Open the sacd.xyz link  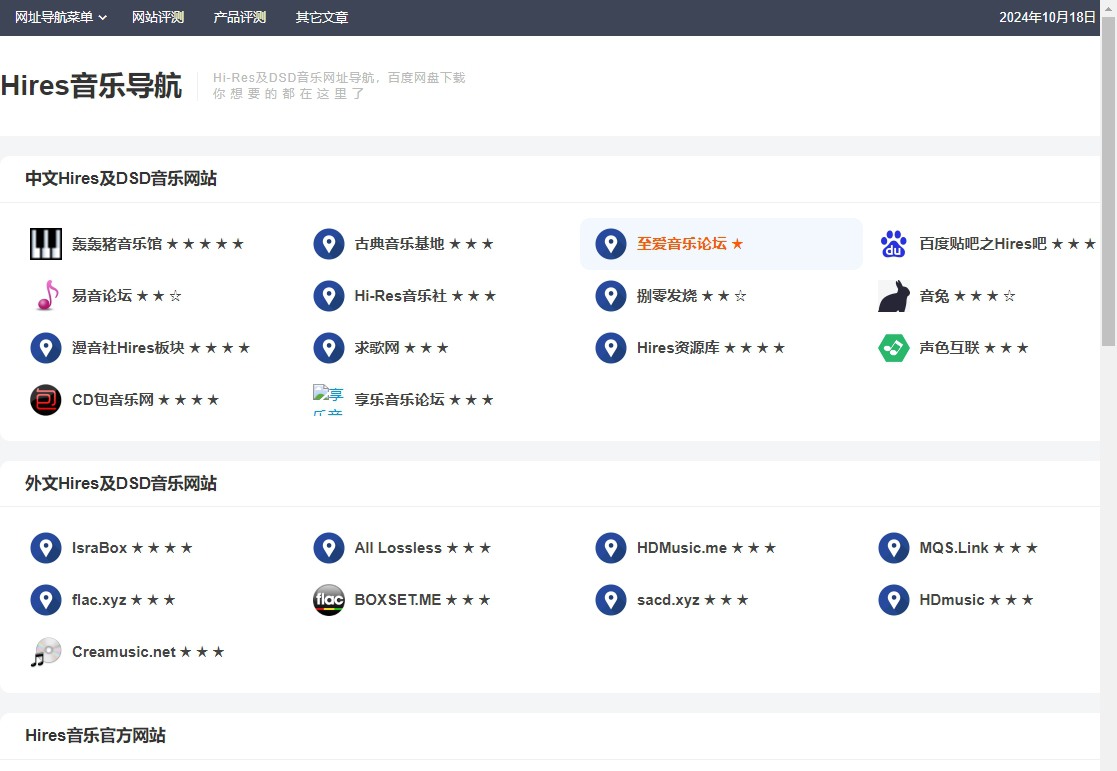click(692, 600)
